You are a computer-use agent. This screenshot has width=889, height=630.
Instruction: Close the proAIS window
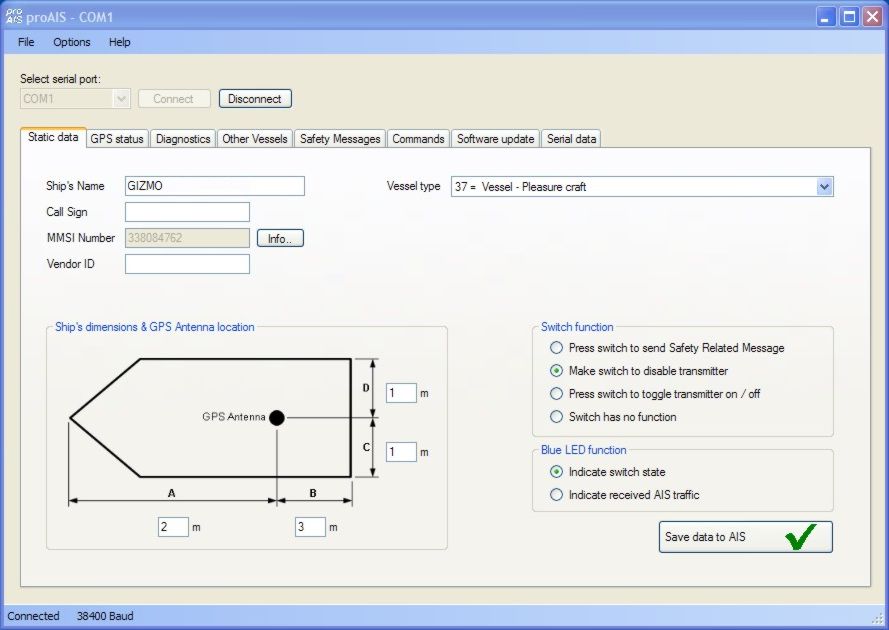872,17
